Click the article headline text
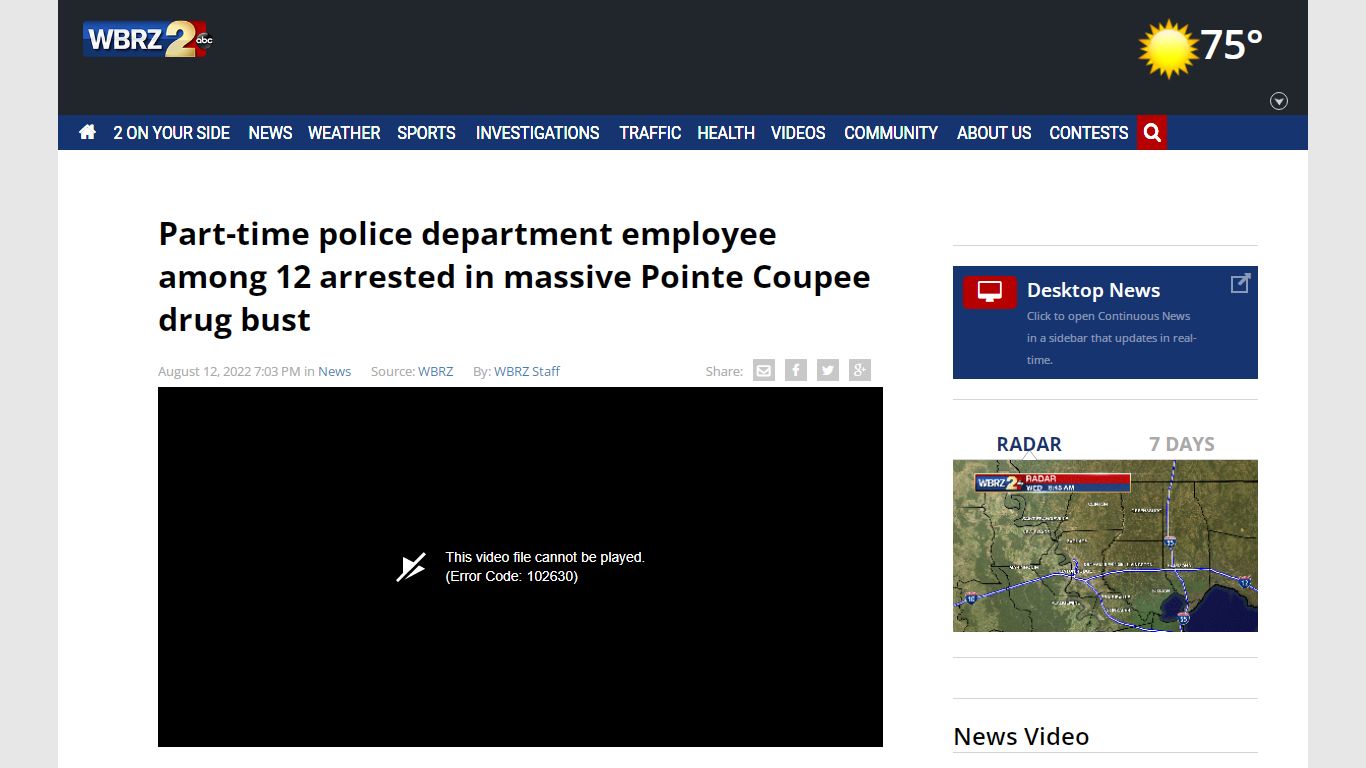The height and width of the screenshot is (768, 1366). pos(514,276)
